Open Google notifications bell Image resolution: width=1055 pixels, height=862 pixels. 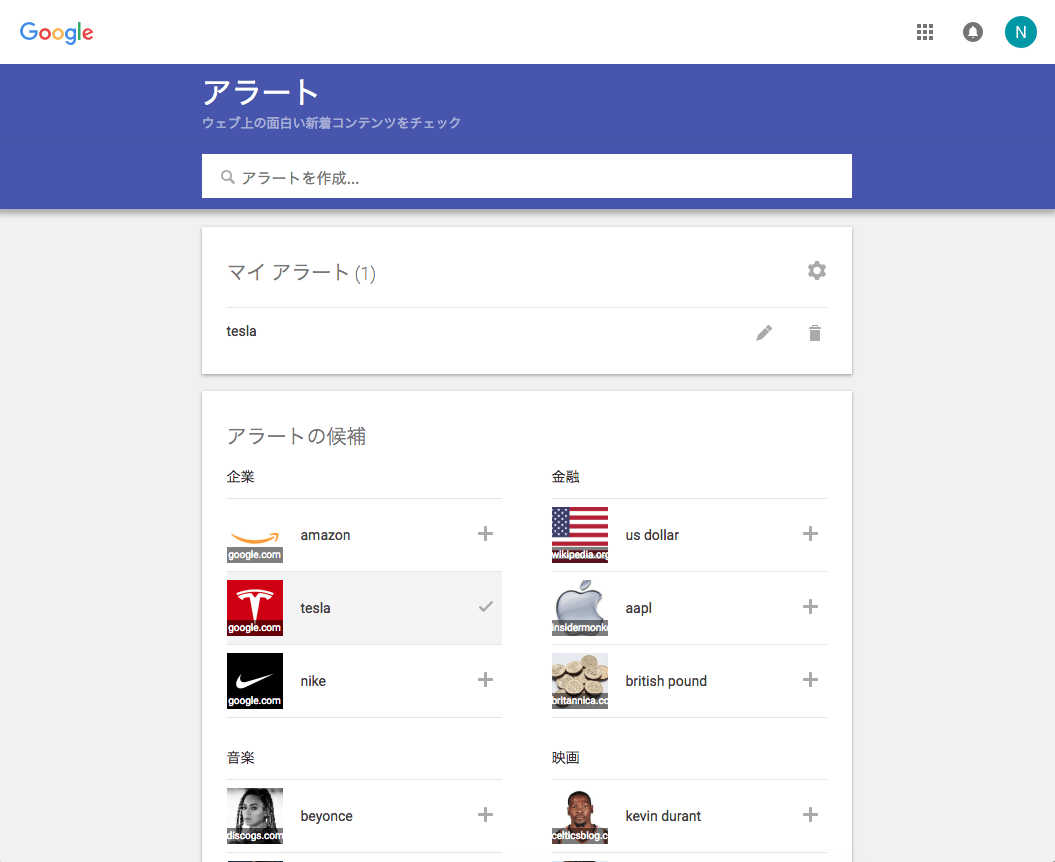pyautogui.click(x=972, y=32)
